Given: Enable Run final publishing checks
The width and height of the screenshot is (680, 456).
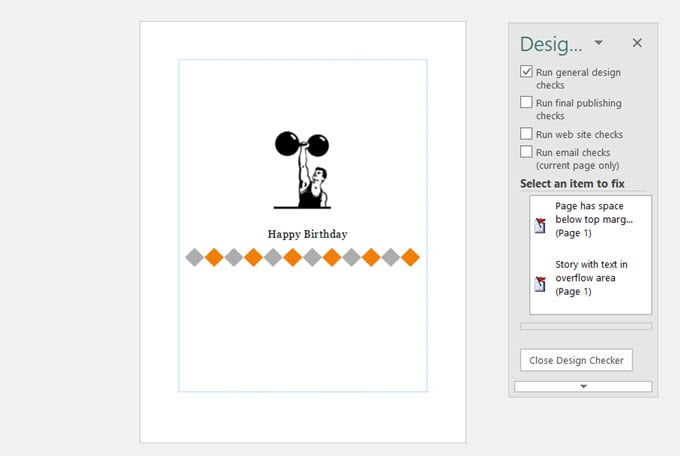Looking at the screenshot, I should click(526, 103).
